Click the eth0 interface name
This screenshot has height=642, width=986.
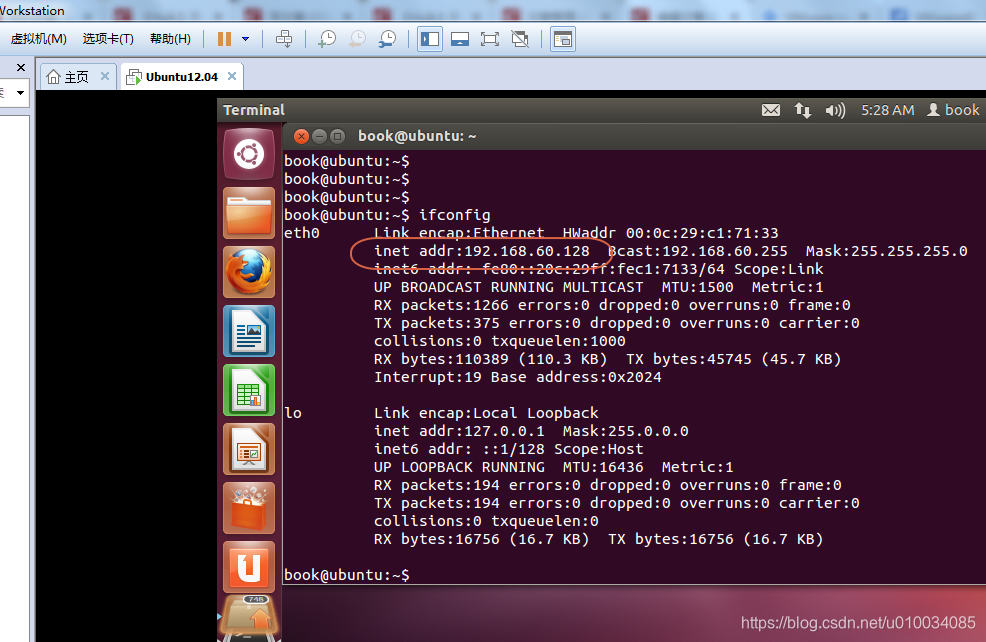coord(302,233)
